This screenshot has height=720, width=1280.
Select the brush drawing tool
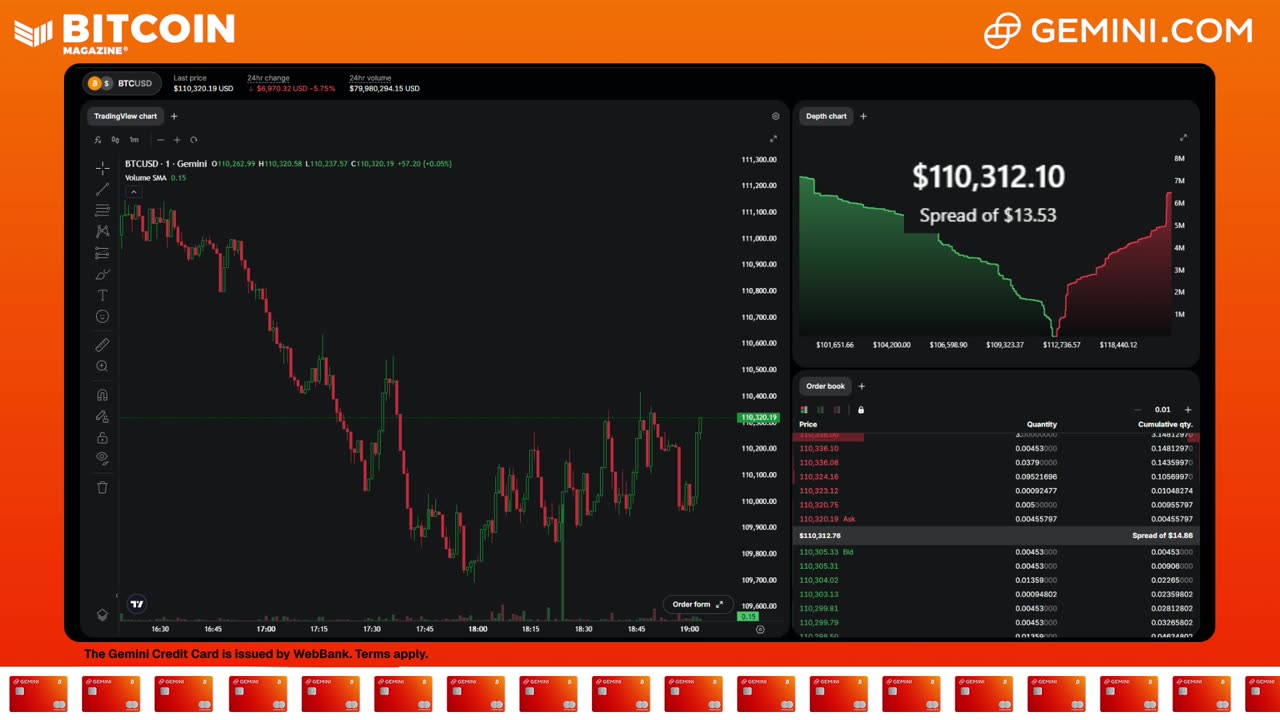pos(102,274)
